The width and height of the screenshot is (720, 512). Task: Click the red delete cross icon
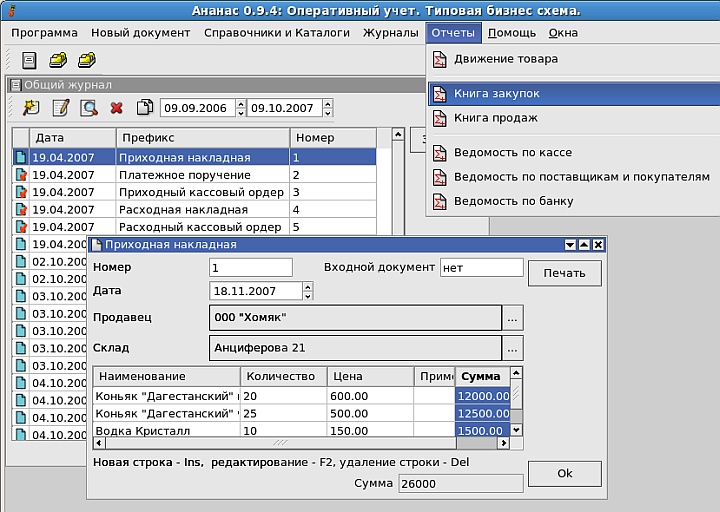tap(117, 108)
